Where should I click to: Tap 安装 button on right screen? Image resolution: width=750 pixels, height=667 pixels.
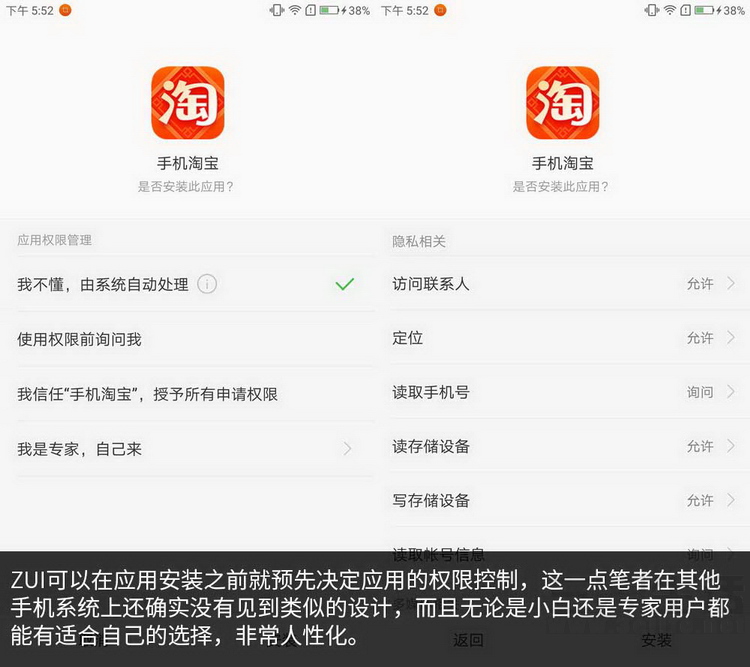[x=656, y=640]
